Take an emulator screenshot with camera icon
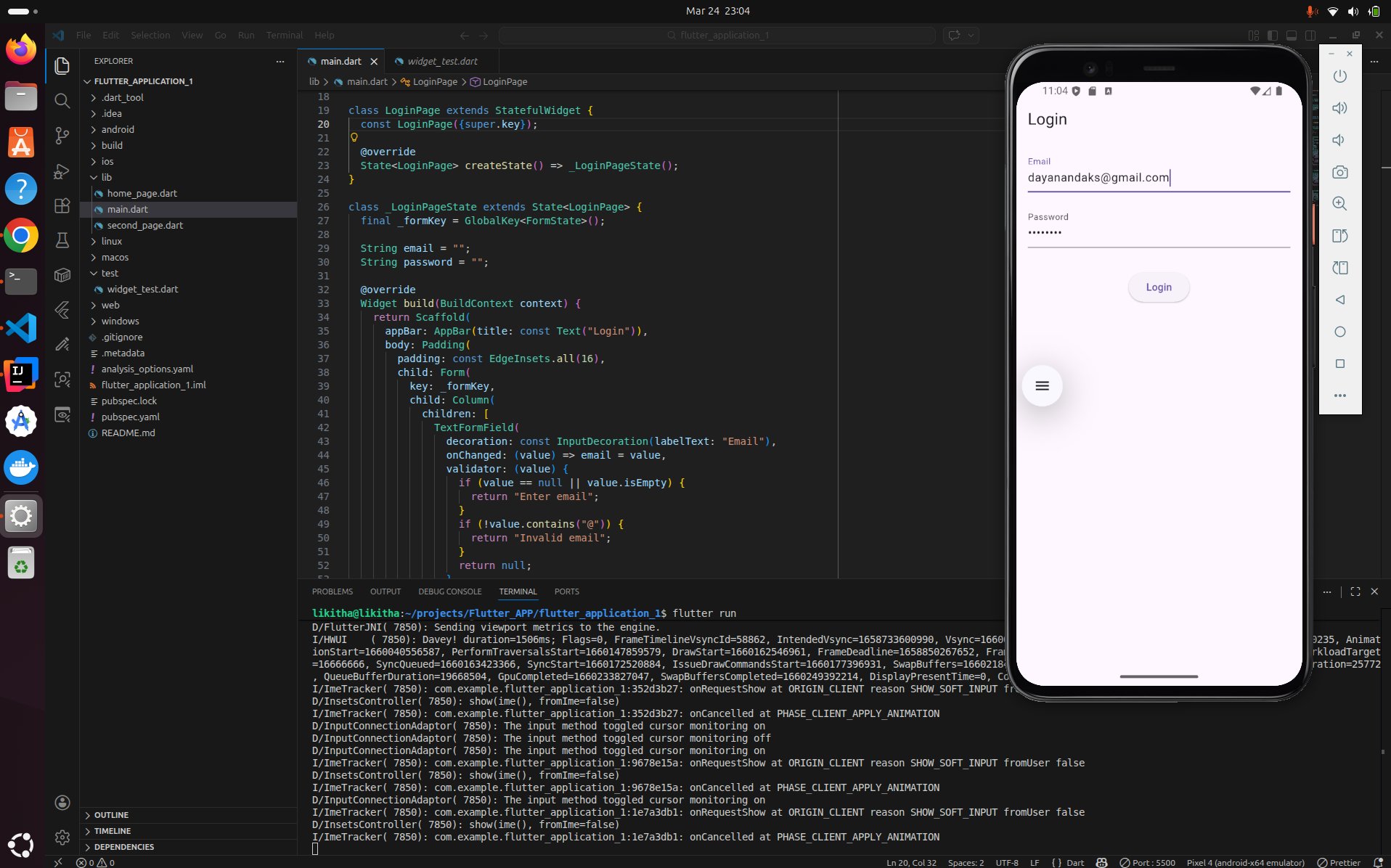The image size is (1391, 868). click(1339, 172)
